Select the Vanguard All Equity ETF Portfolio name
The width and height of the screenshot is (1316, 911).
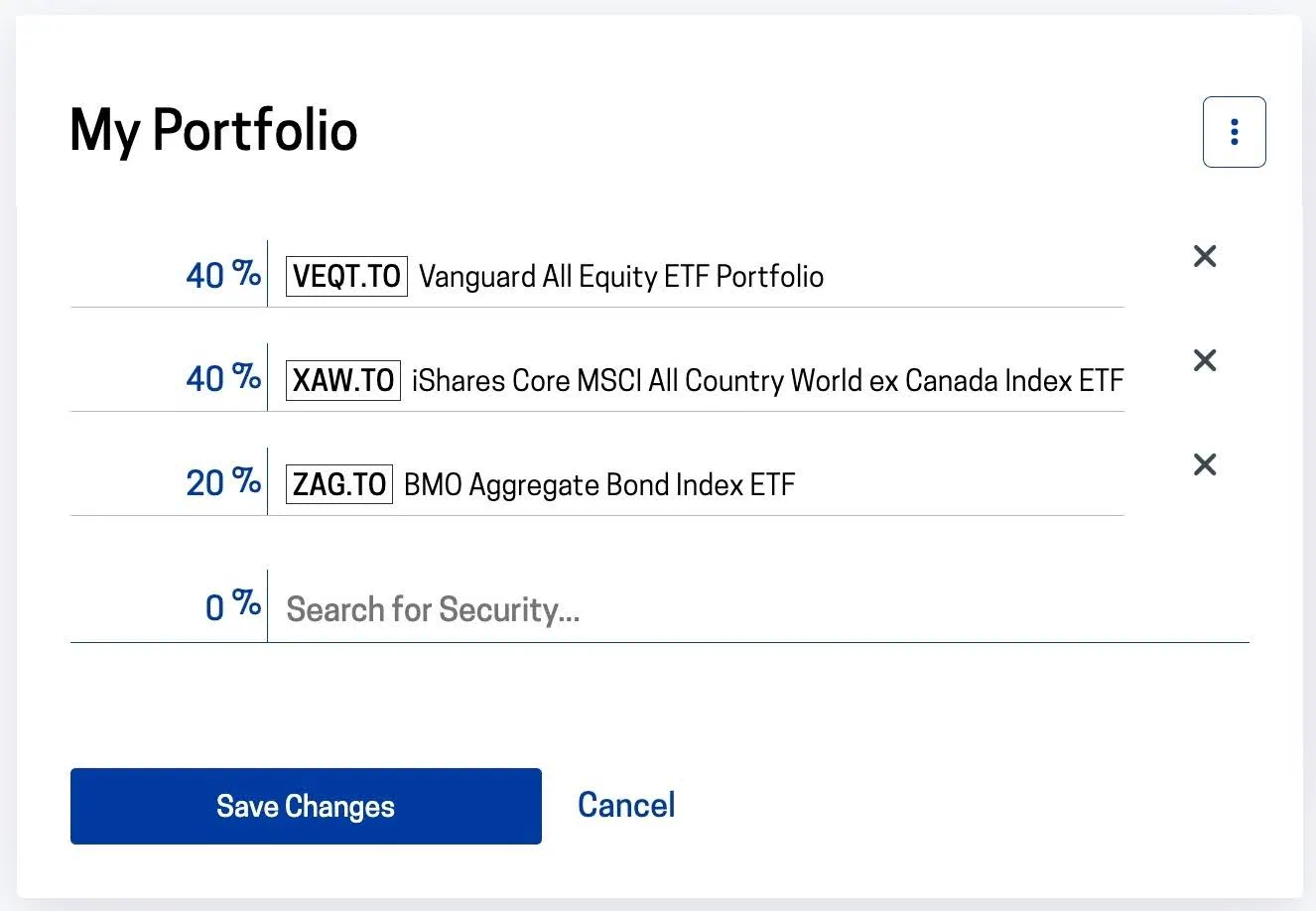pyautogui.click(x=621, y=276)
